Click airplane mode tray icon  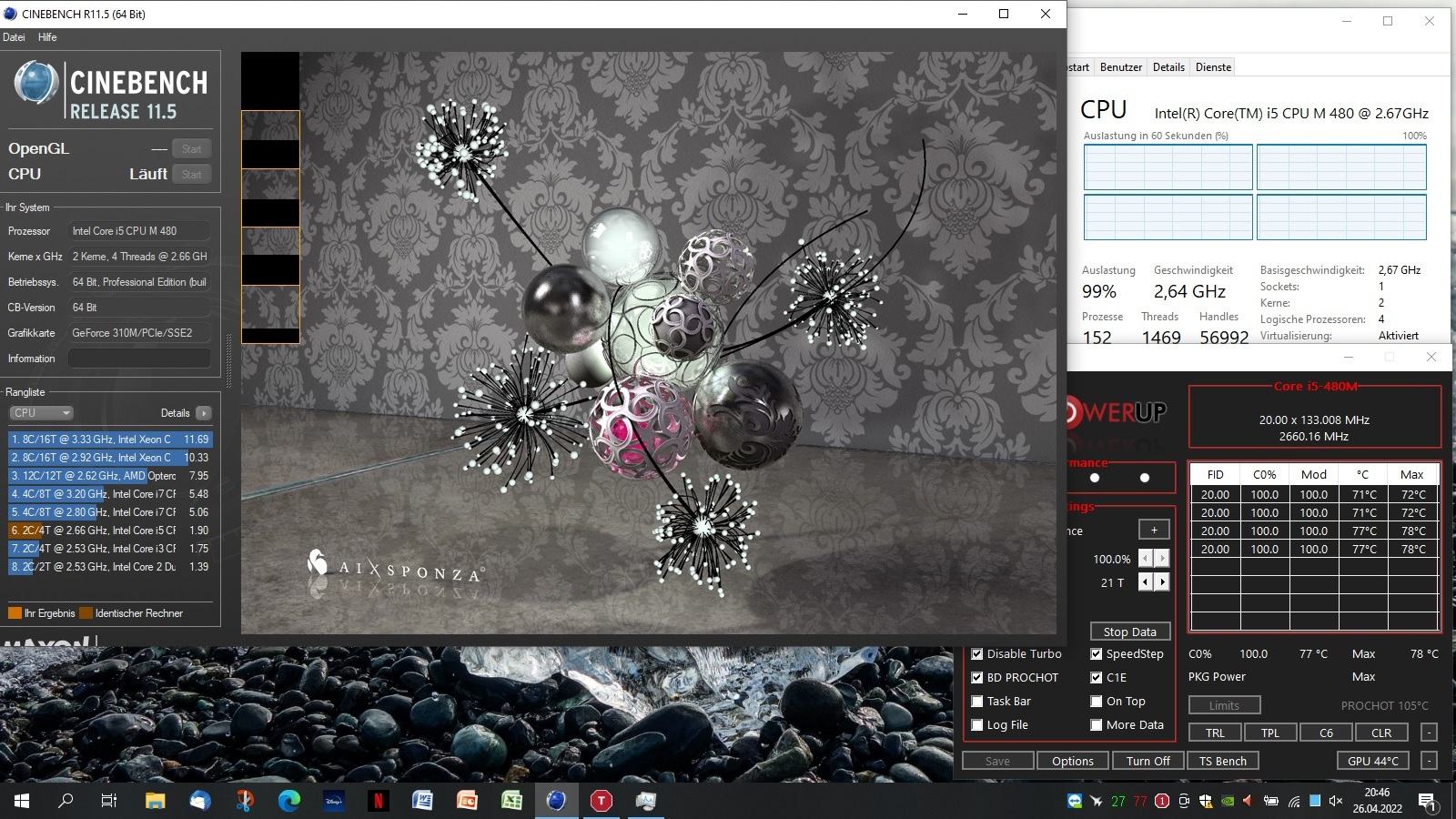coord(1096,801)
